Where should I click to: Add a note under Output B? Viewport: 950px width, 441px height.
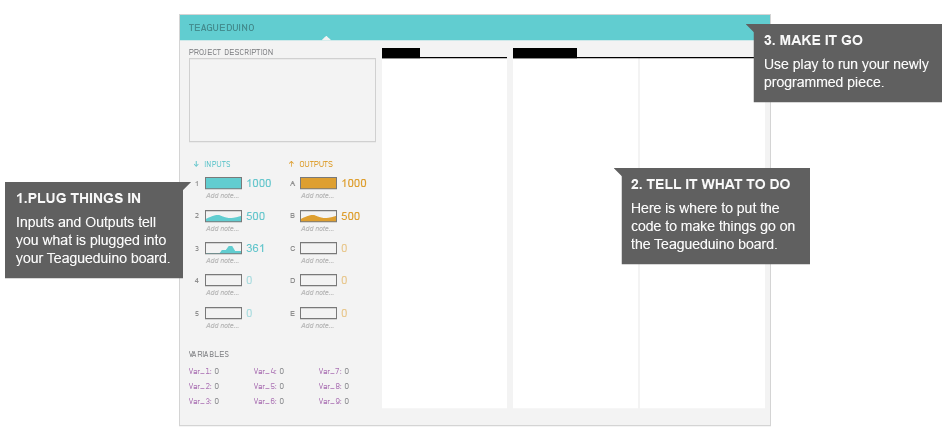[x=317, y=228]
